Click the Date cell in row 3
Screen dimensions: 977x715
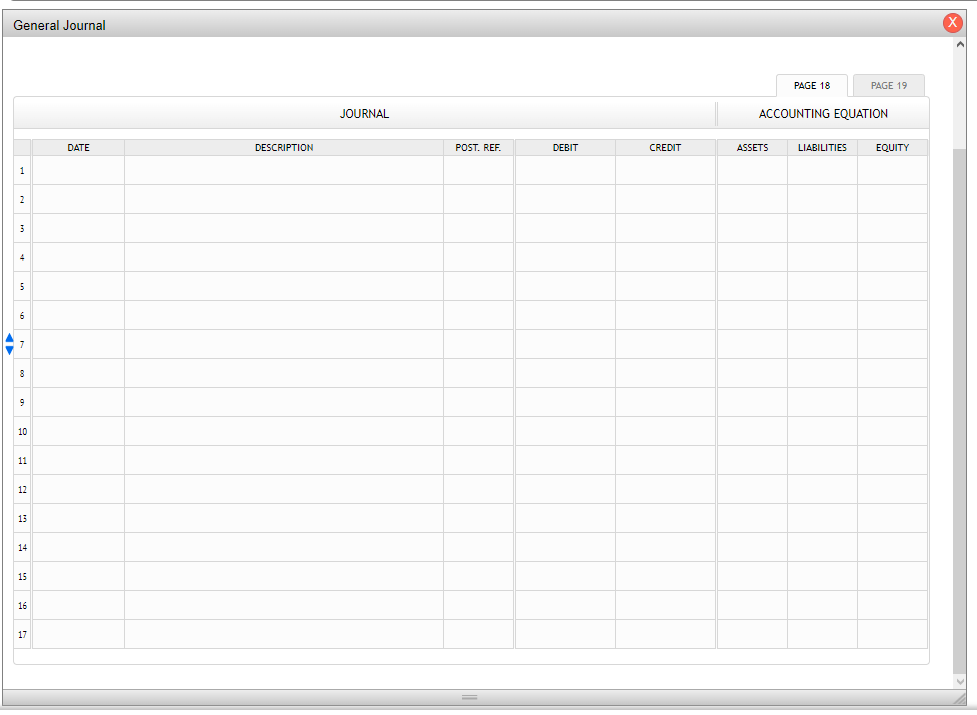[79, 228]
